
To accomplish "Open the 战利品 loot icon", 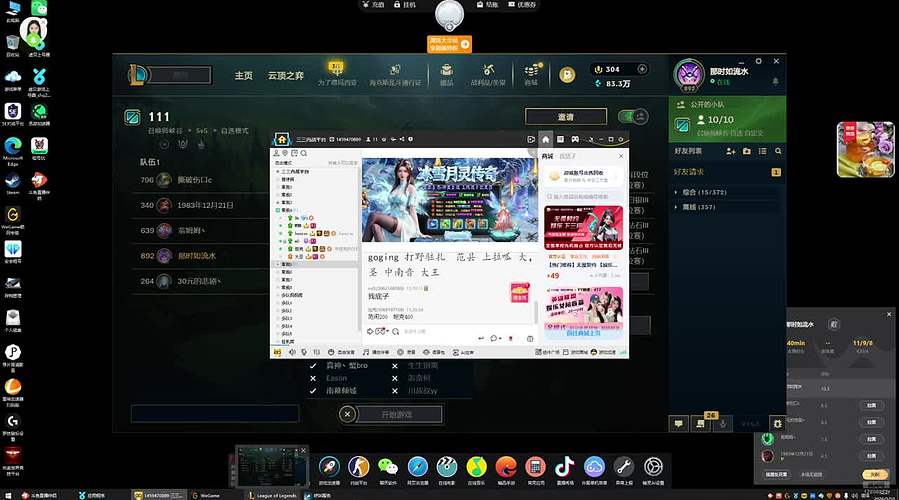I will 488,75.
